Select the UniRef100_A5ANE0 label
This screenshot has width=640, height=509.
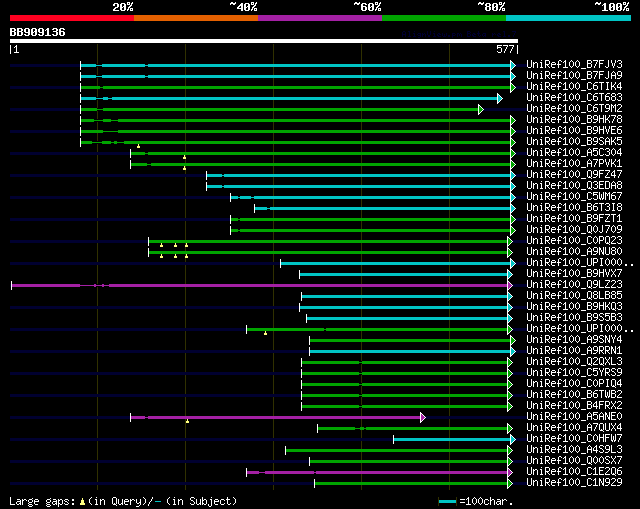coord(574,417)
